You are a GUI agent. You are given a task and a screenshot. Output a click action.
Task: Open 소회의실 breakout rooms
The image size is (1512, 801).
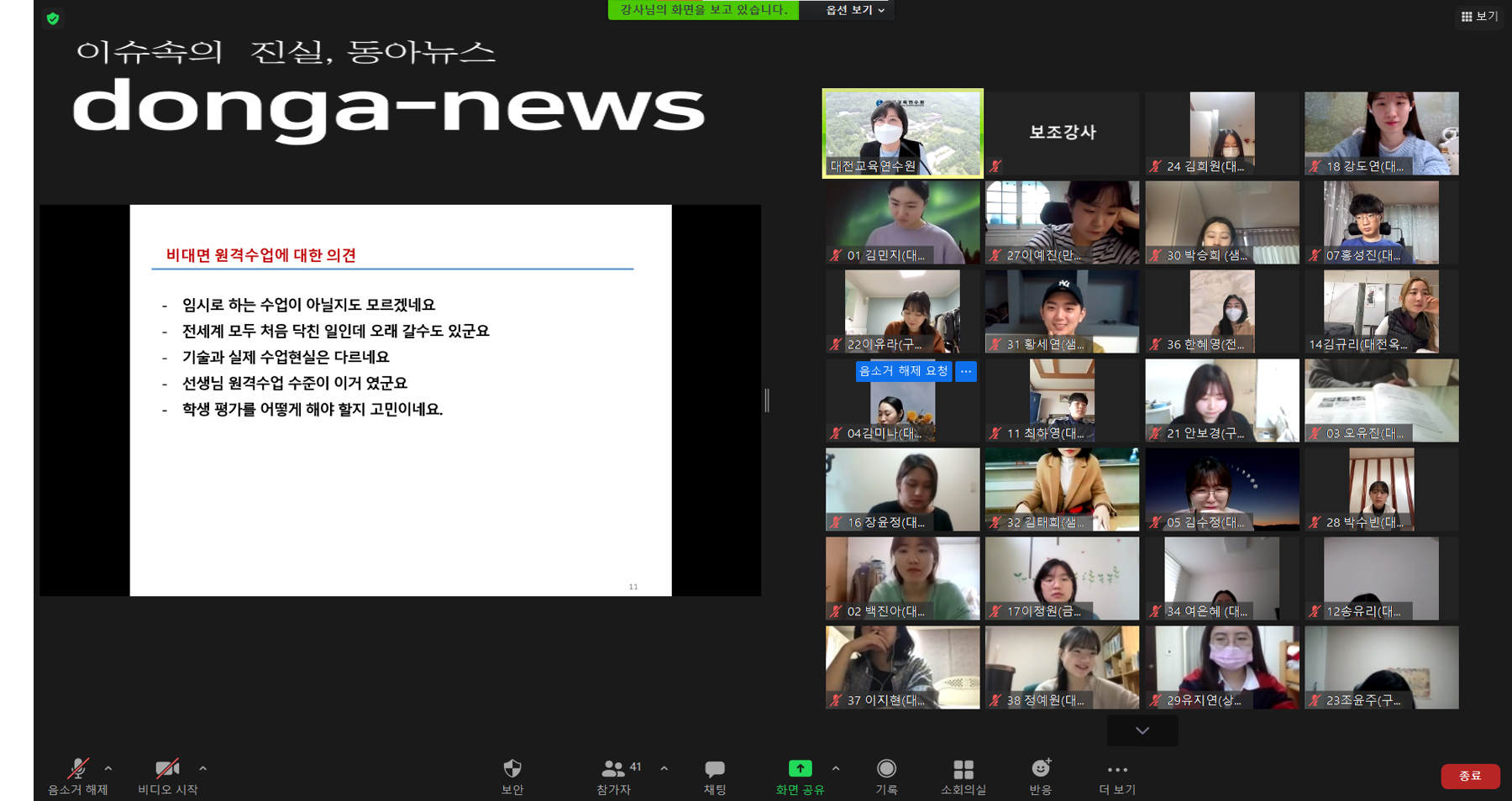click(x=963, y=777)
